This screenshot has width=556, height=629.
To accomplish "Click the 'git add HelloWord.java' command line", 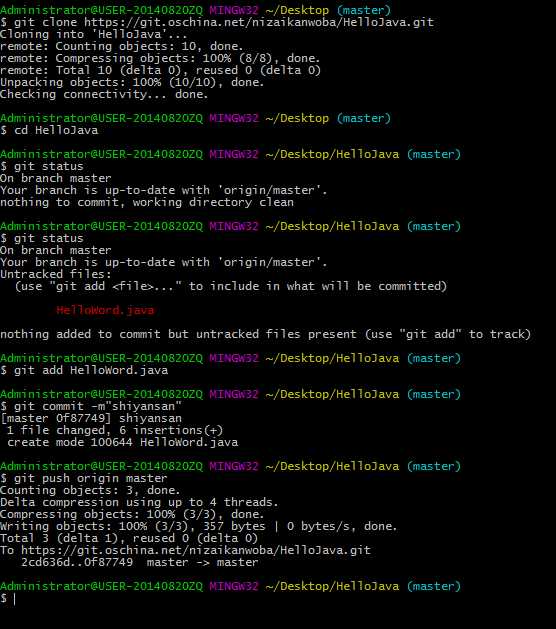I will (84, 370).
